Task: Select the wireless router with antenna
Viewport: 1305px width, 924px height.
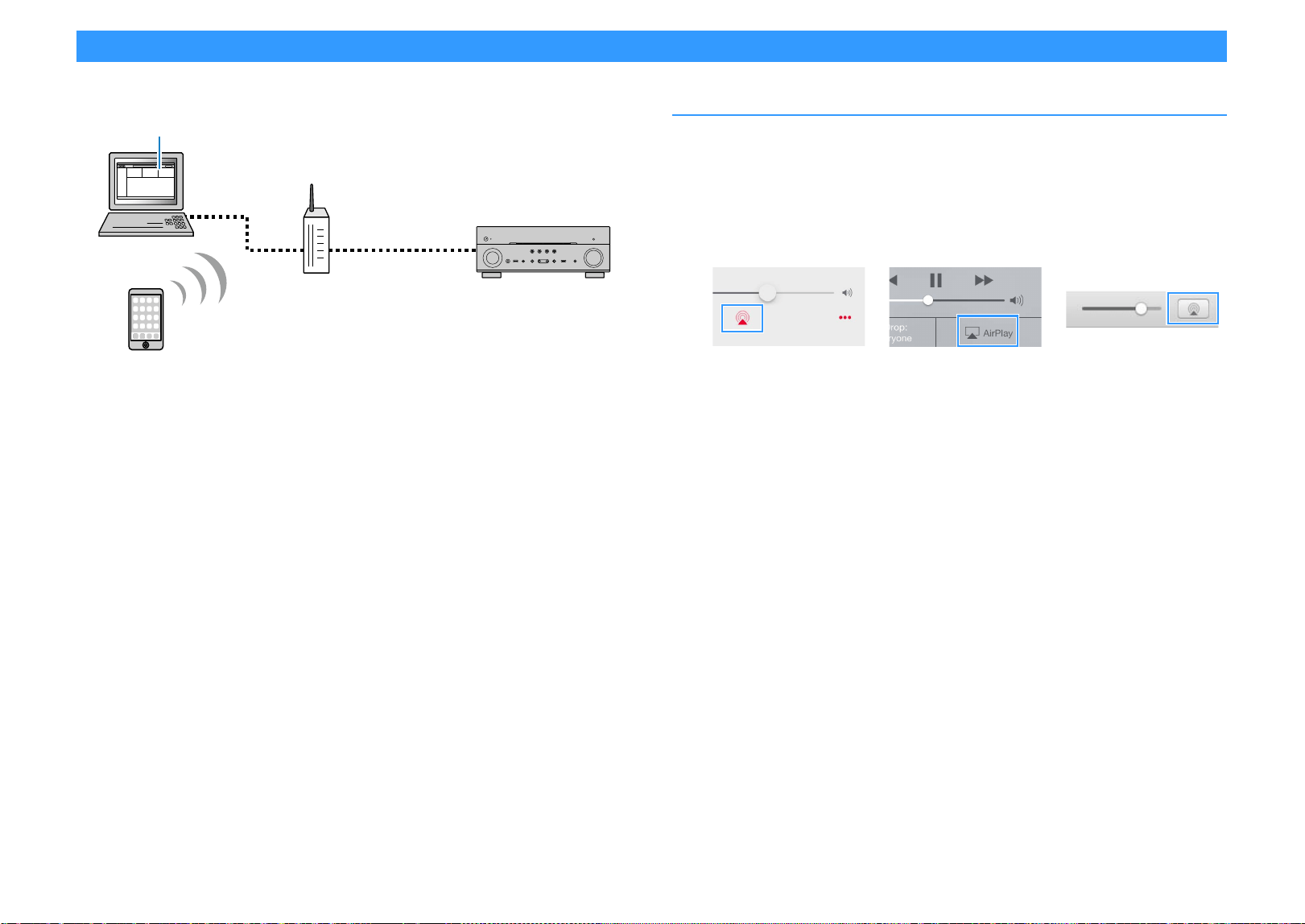Action: pyautogui.click(x=316, y=229)
